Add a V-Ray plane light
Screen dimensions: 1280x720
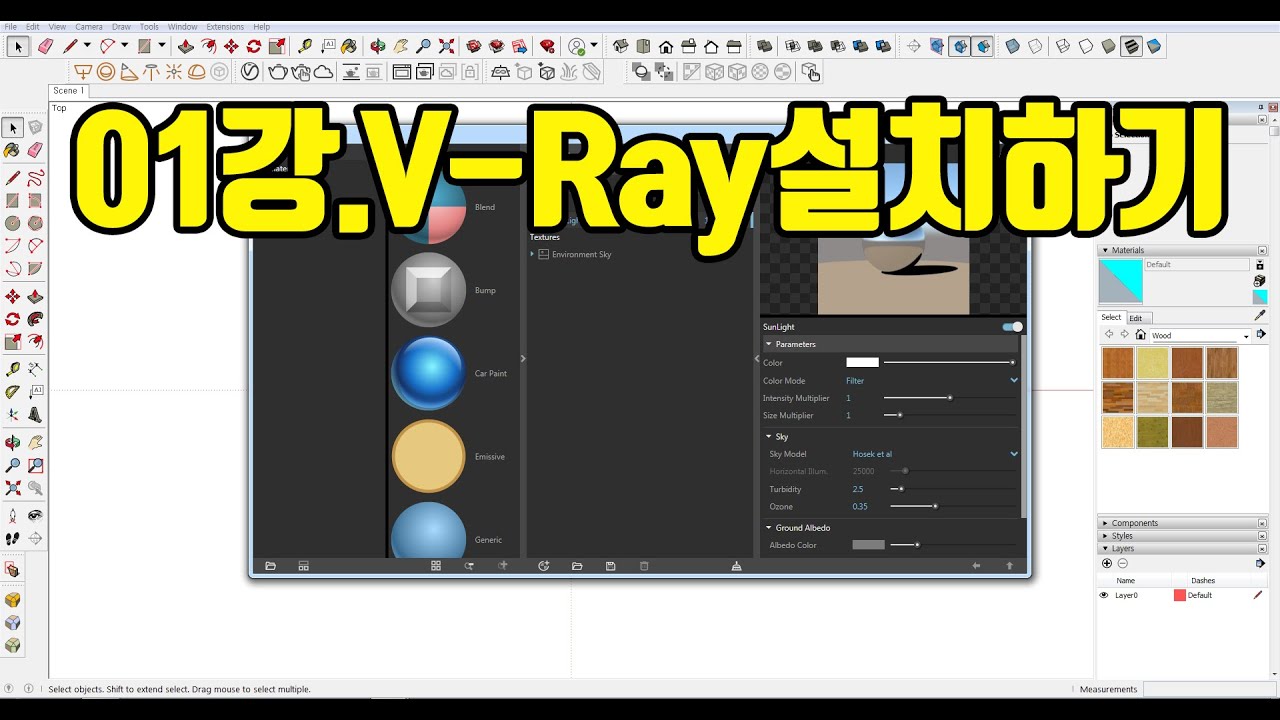click(x=83, y=72)
